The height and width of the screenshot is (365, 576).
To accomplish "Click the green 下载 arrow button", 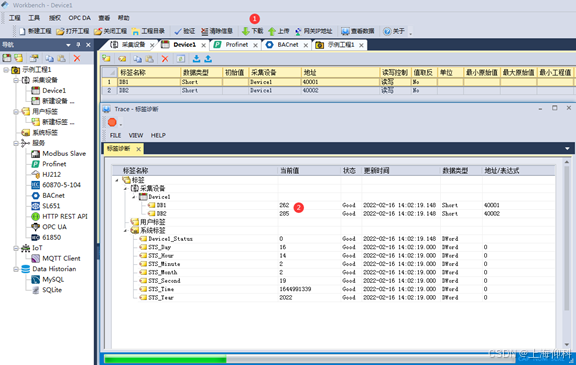I will pos(253,31).
